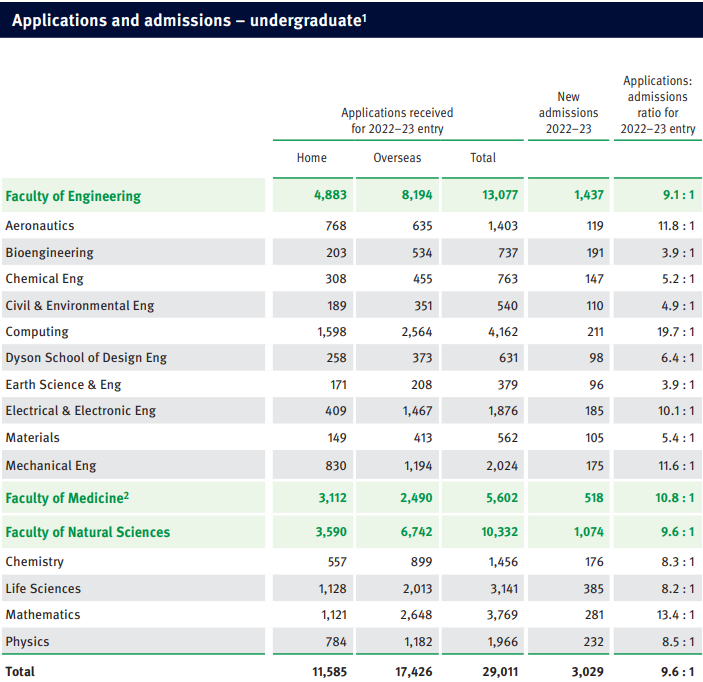
Task: Select the Life Sciences new admissions 385
Action: coord(593,589)
